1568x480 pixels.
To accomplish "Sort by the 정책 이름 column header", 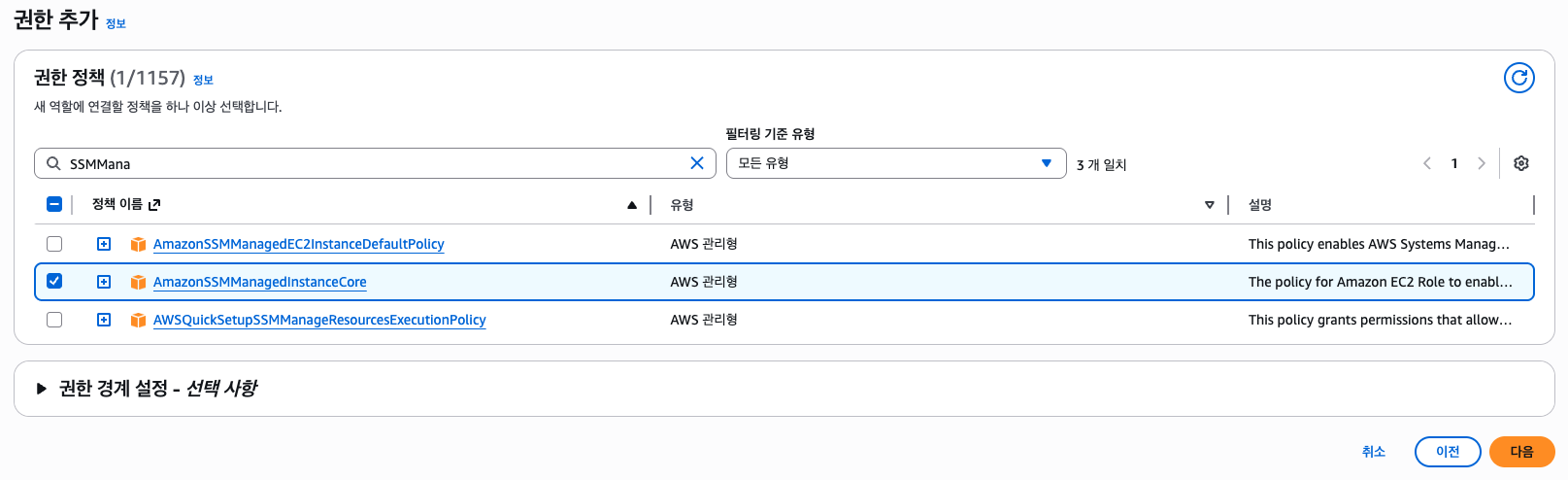I will coord(117,204).
